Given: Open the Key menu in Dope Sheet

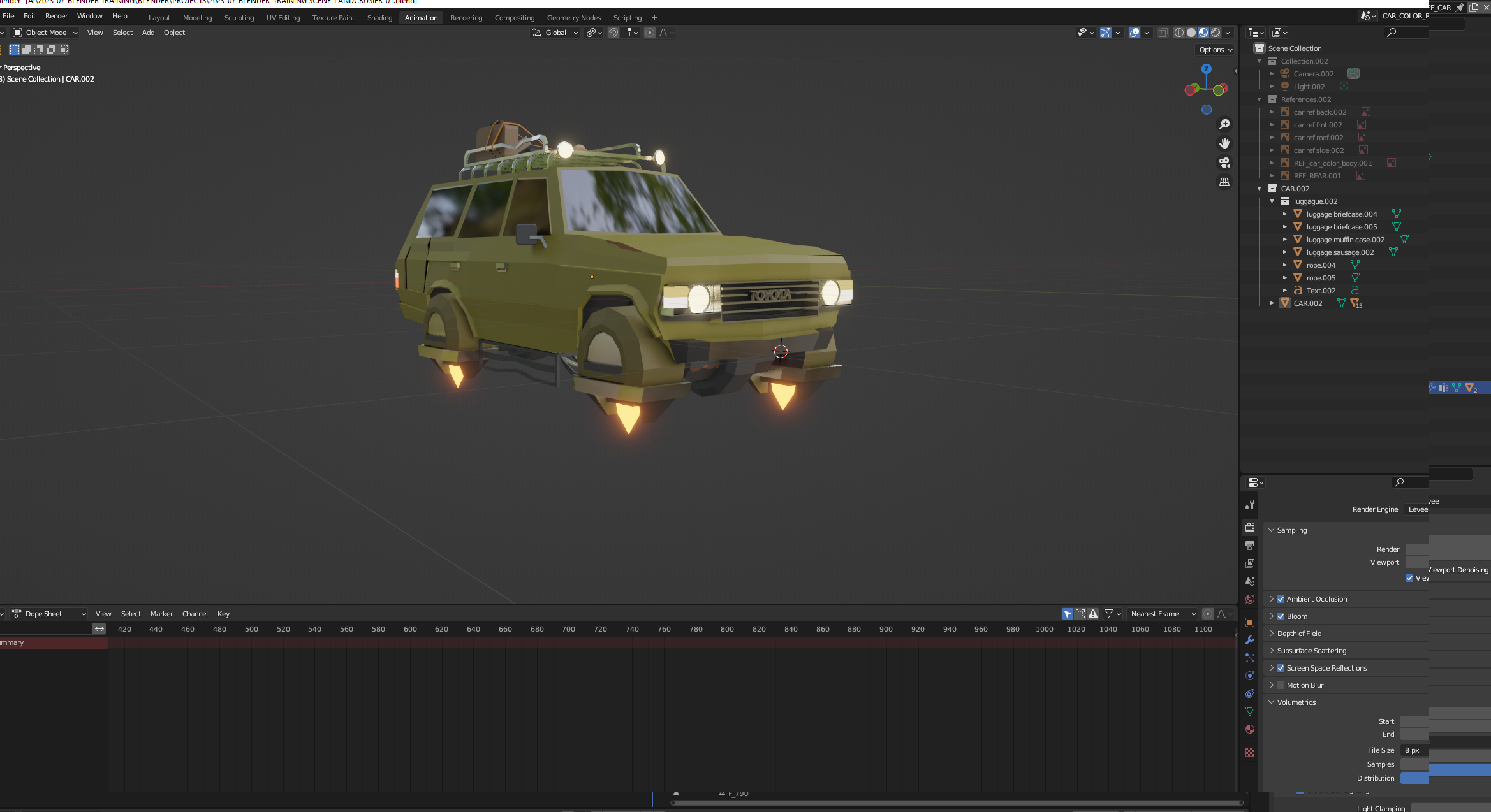Looking at the screenshot, I should pos(223,614).
